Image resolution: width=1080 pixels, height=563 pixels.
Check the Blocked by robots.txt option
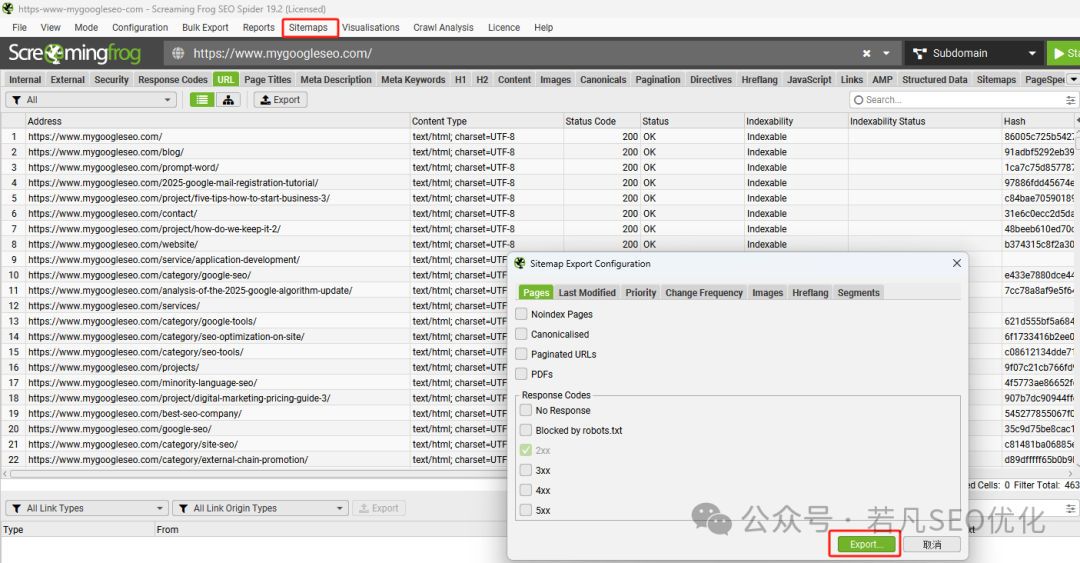pyautogui.click(x=526, y=430)
